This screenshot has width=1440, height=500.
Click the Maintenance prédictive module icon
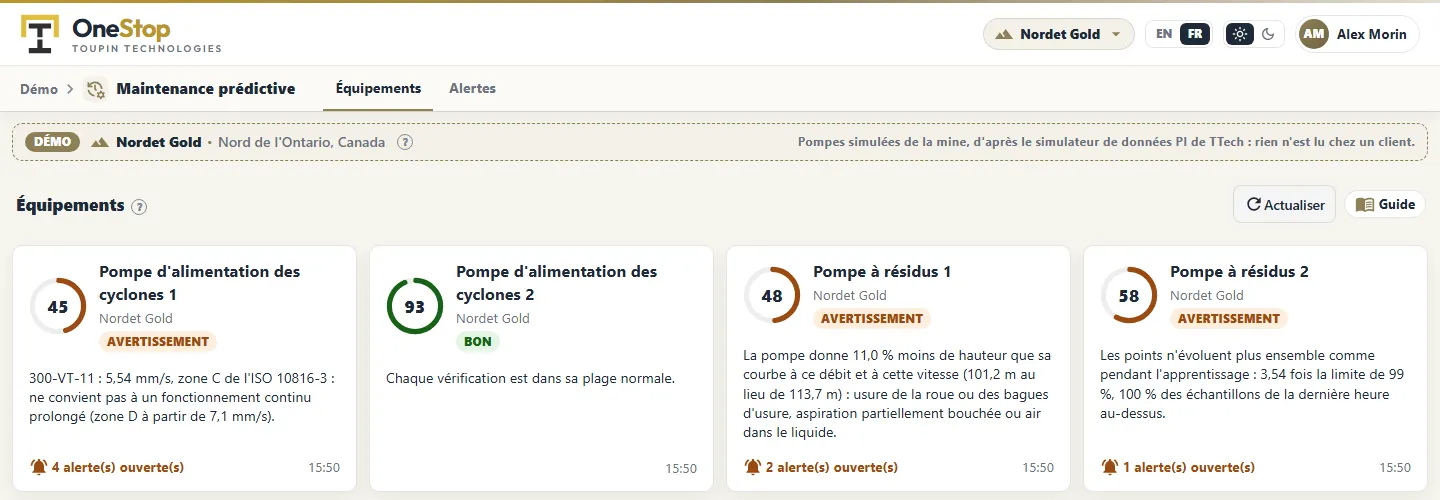[x=96, y=89]
